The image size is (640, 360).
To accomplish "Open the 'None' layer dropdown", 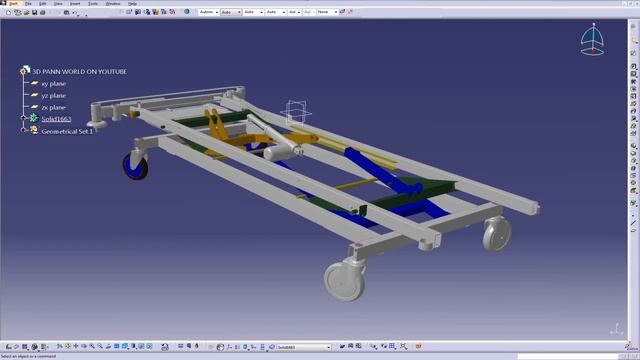I will [327, 12].
